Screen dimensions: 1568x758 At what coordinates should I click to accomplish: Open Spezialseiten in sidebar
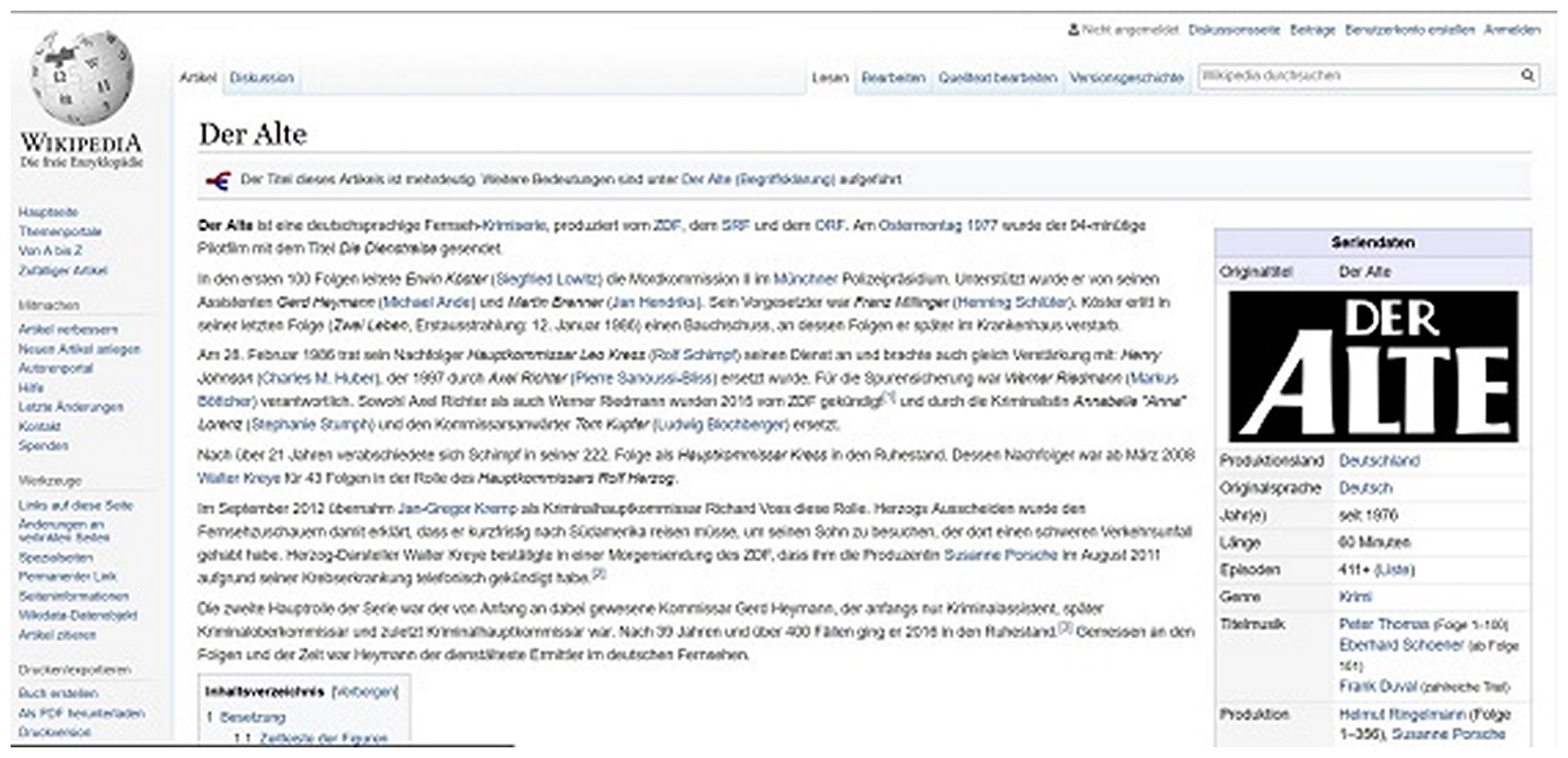pos(56,558)
